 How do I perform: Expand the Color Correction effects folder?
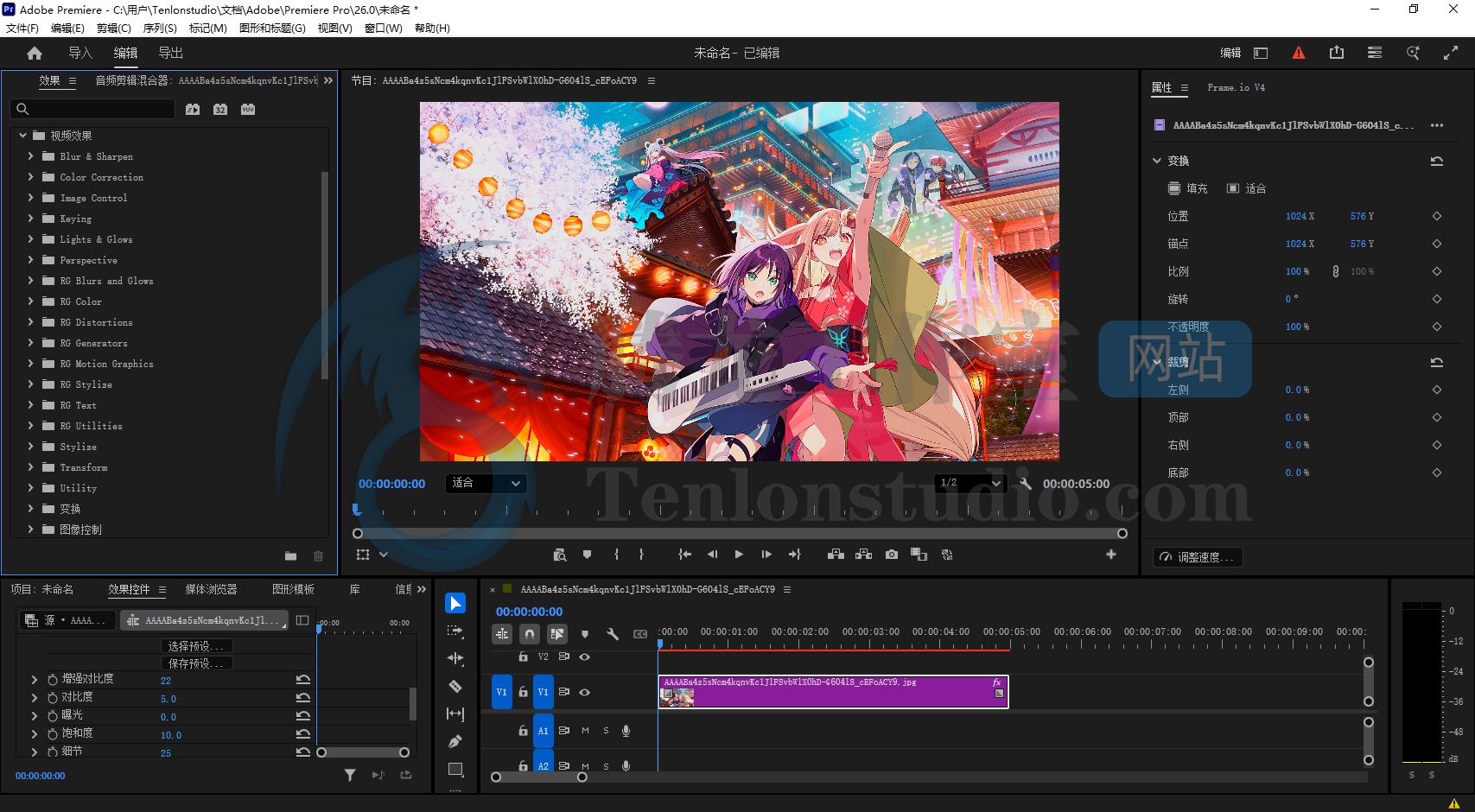point(31,177)
